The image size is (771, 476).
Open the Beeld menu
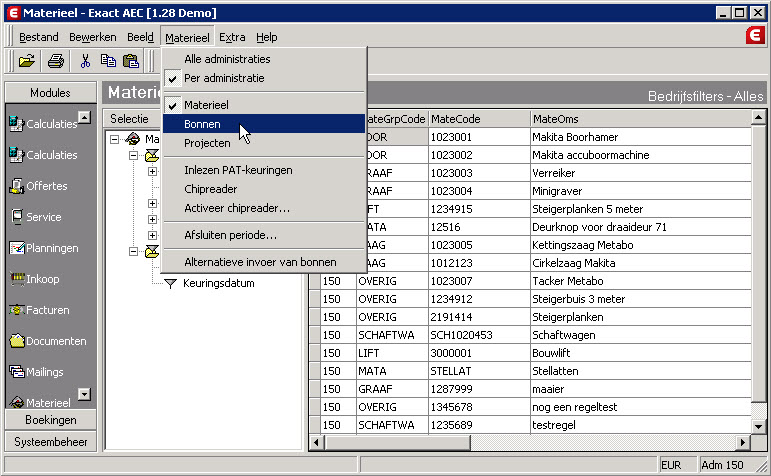coord(140,37)
